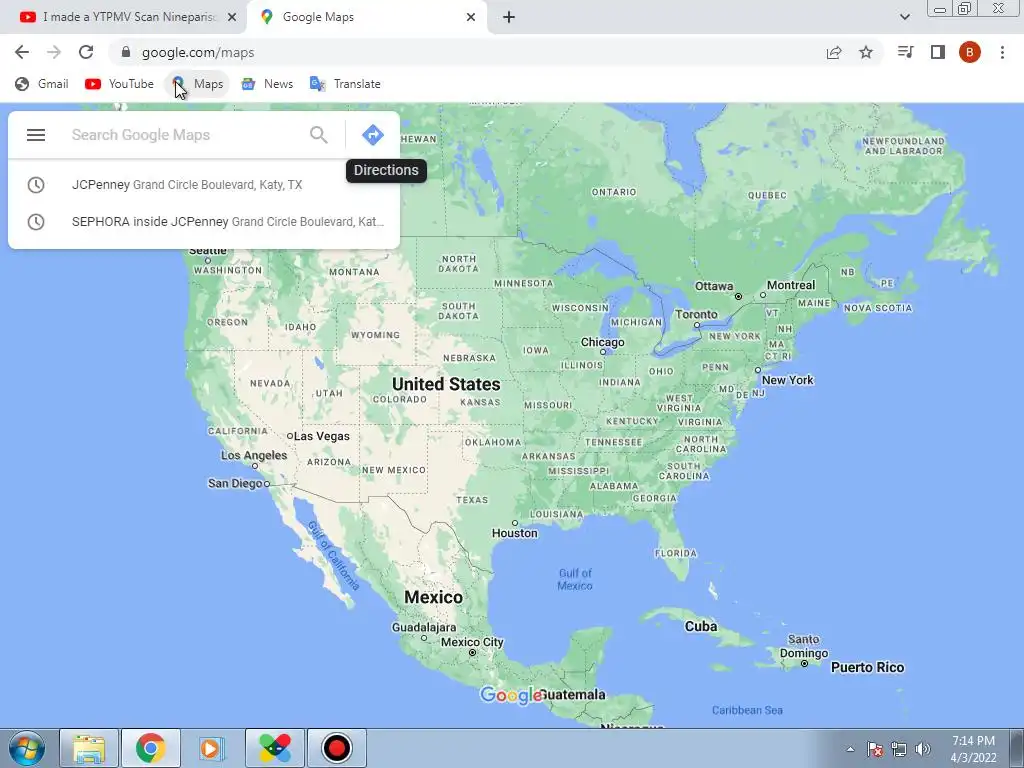Reload the Google Maps page
1024x768 pixels.
point(86,52)
